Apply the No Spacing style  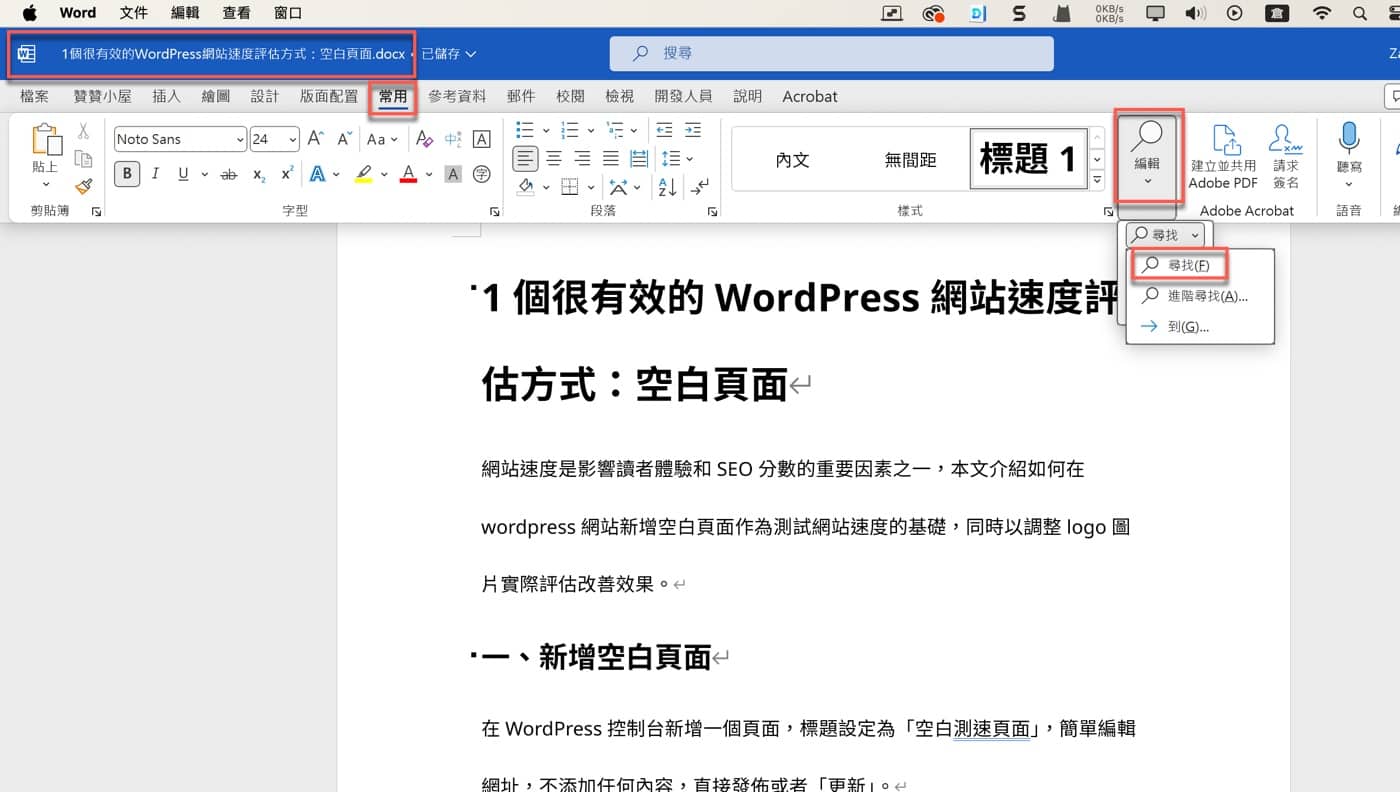[910, 159]
